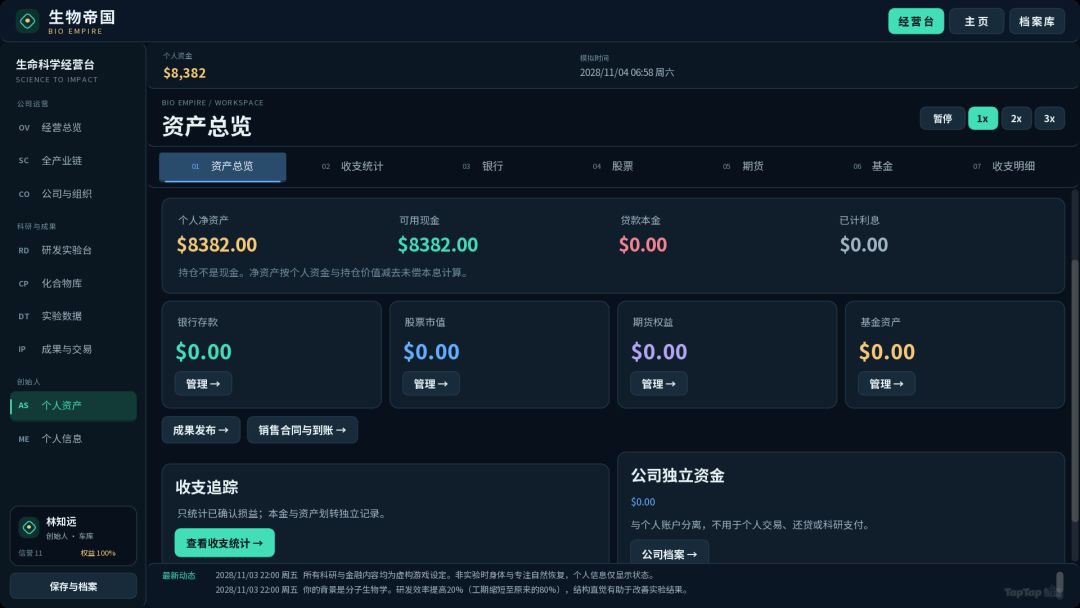The height and width of the screenshot is (608, 1080).
Task: Open 个人信息 in the sidebar
Action: pos(73,439)
